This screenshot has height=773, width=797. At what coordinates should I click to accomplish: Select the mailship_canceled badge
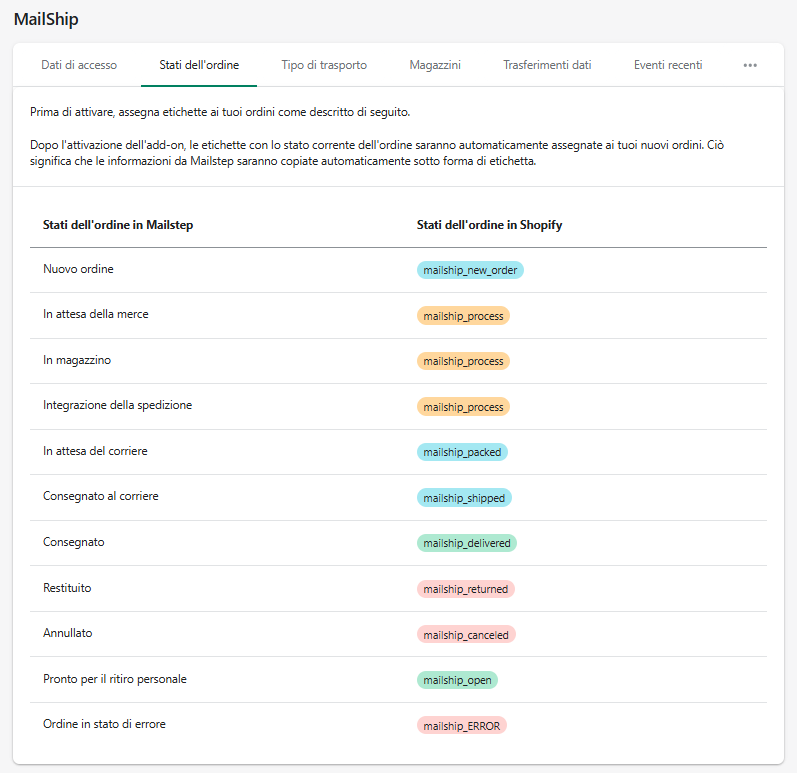(466, 635)
